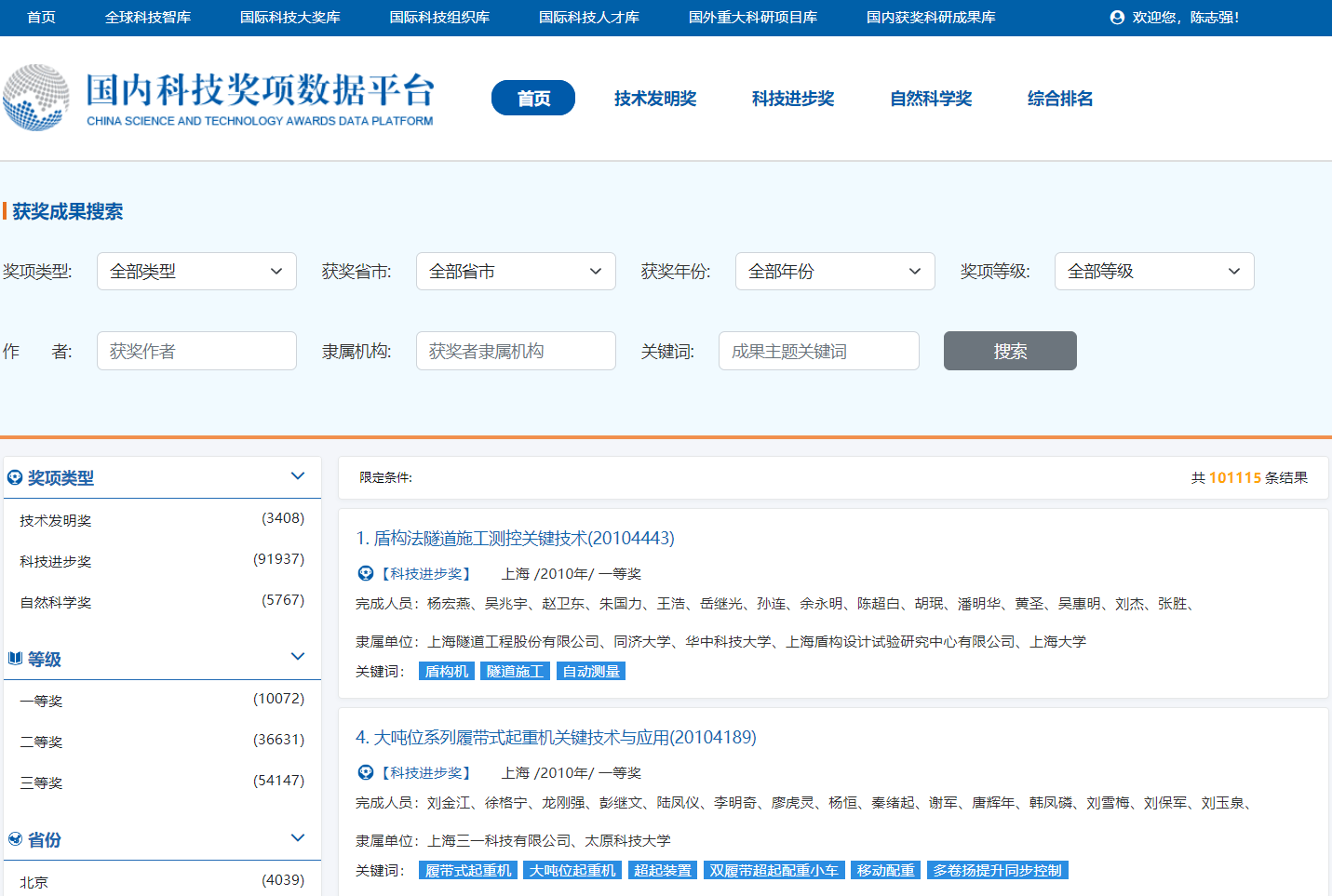This screenshot has width=1332, height=896.
Task: Select the 履带式起重机 keyword tag
Action: [468, 871]
